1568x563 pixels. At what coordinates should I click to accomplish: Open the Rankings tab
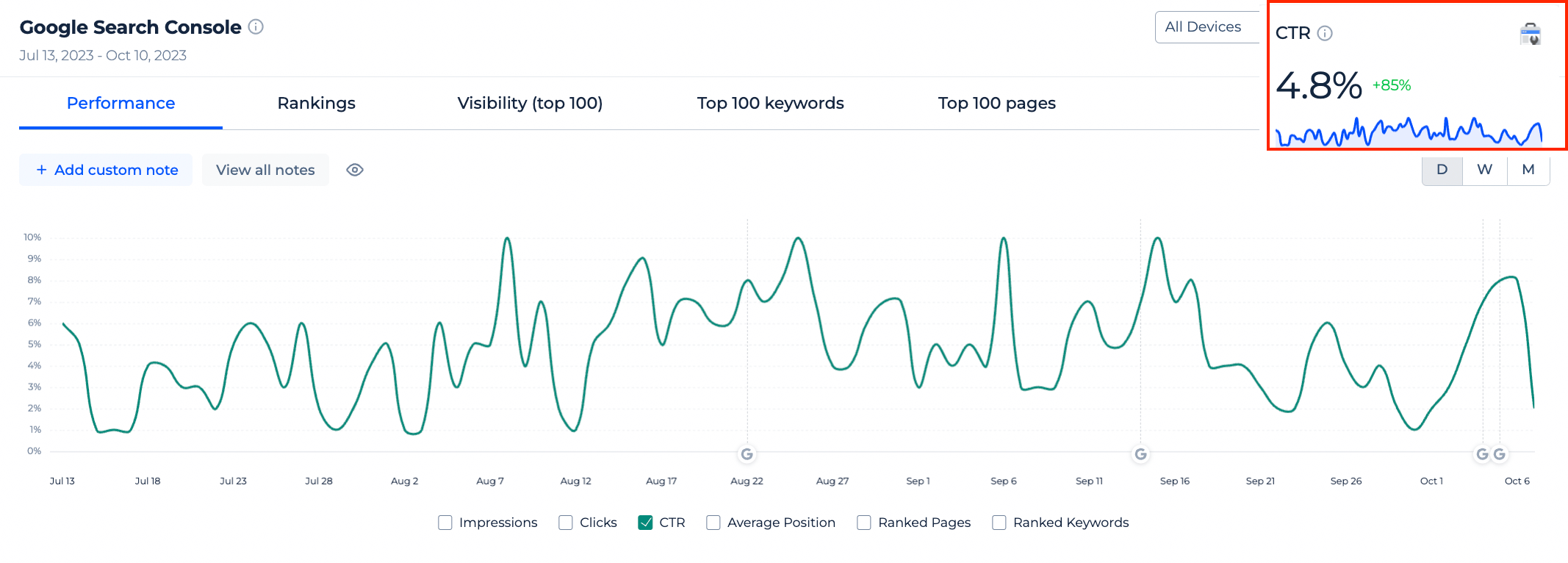[316, 103]
